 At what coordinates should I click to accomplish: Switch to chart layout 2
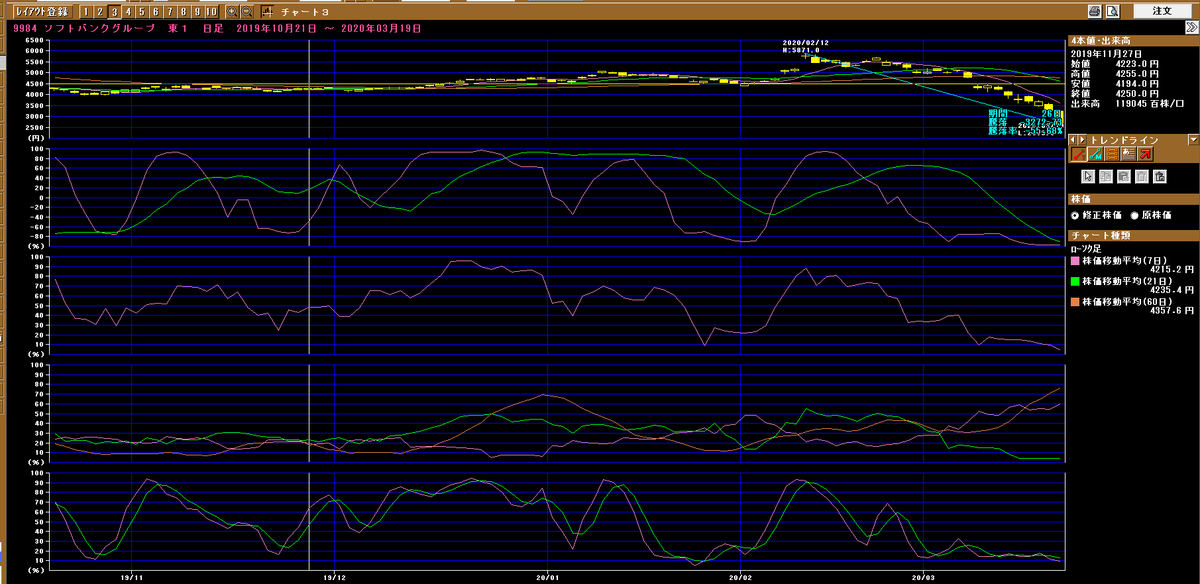[x=100, y=12]
